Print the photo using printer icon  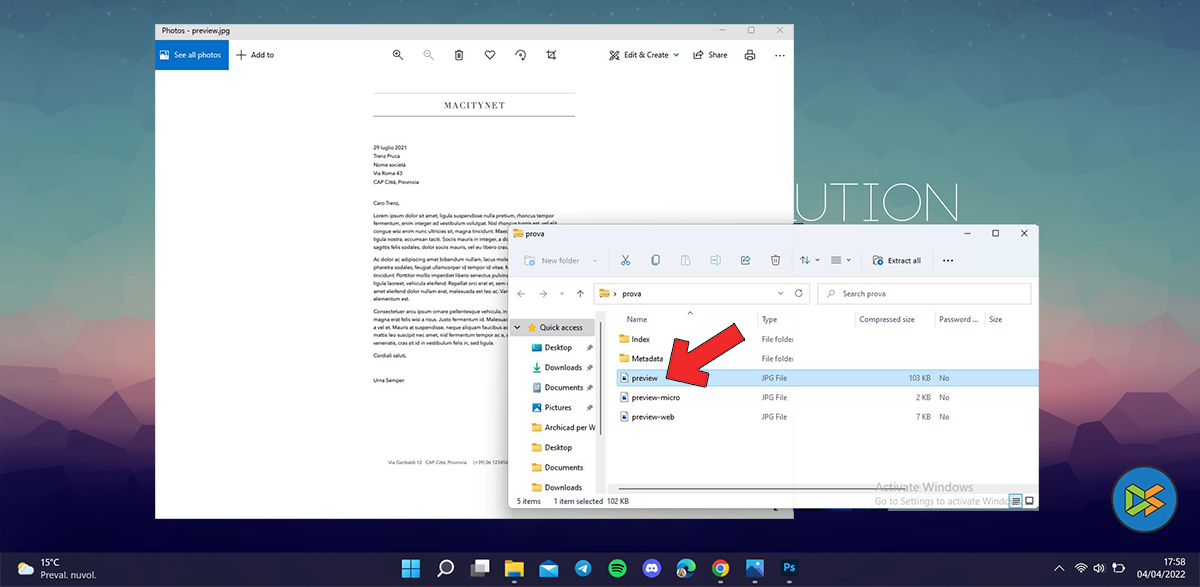tap(750, 55)
